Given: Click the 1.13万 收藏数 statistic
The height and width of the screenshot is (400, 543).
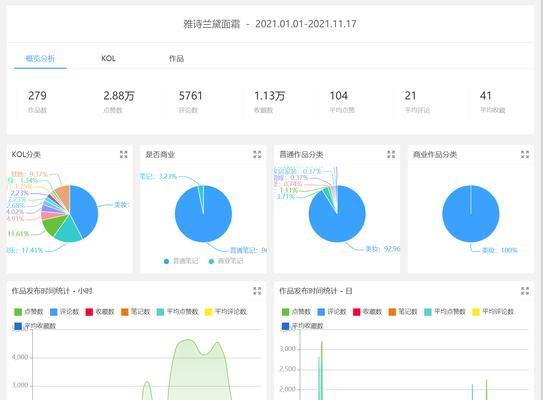Looking at the screenshot, I should click(269, 101).
